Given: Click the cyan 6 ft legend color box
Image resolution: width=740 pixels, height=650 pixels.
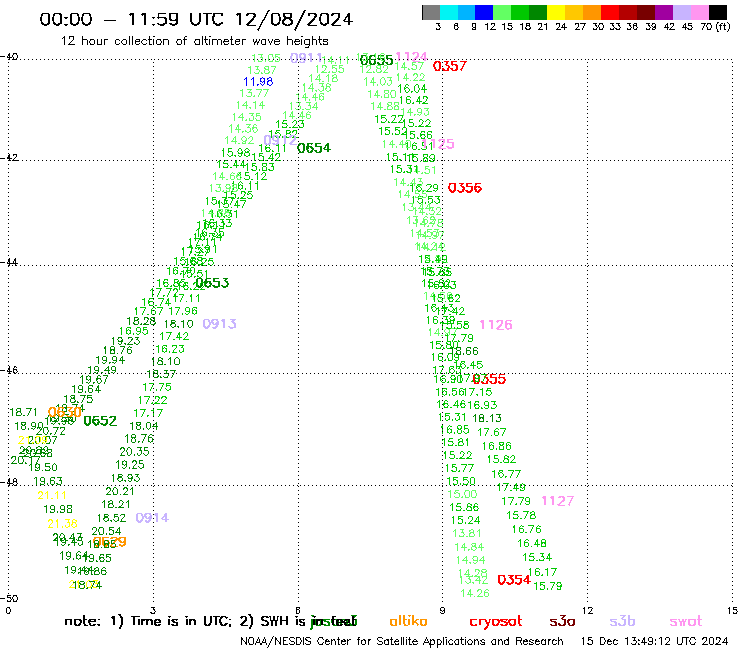Looking at the screenshot, I should point(449,12).
